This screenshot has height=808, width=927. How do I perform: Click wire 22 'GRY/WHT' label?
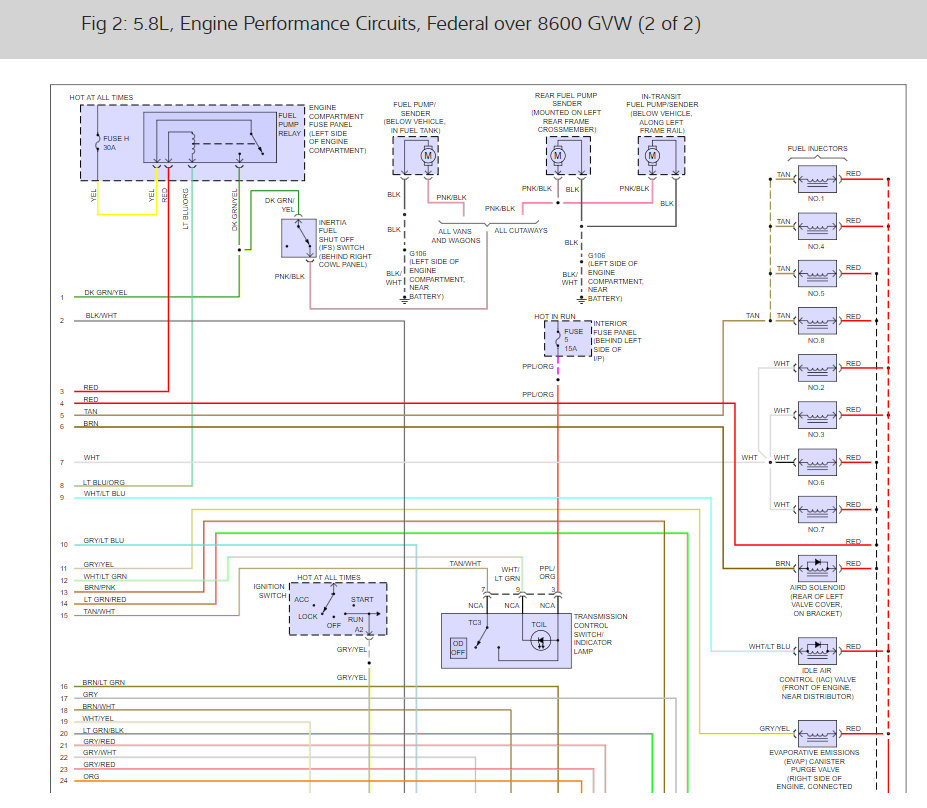coord(99,753)
